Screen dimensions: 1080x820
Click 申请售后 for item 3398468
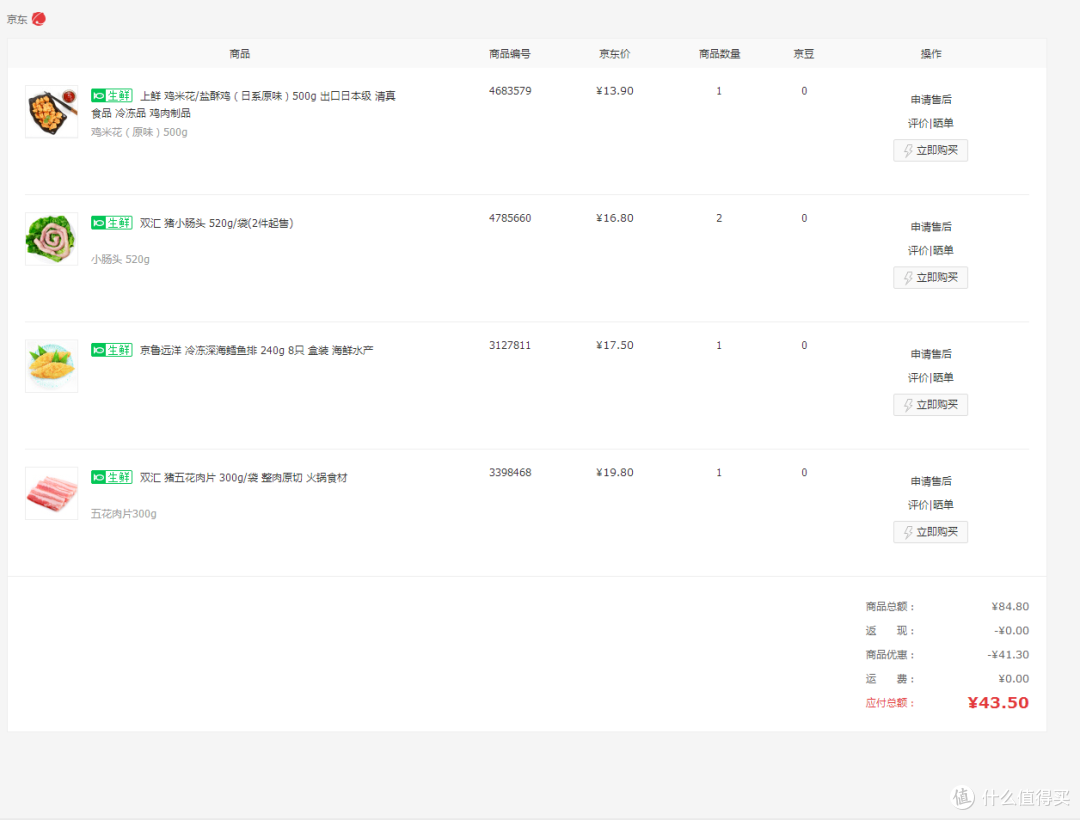(x=931, y=481)
